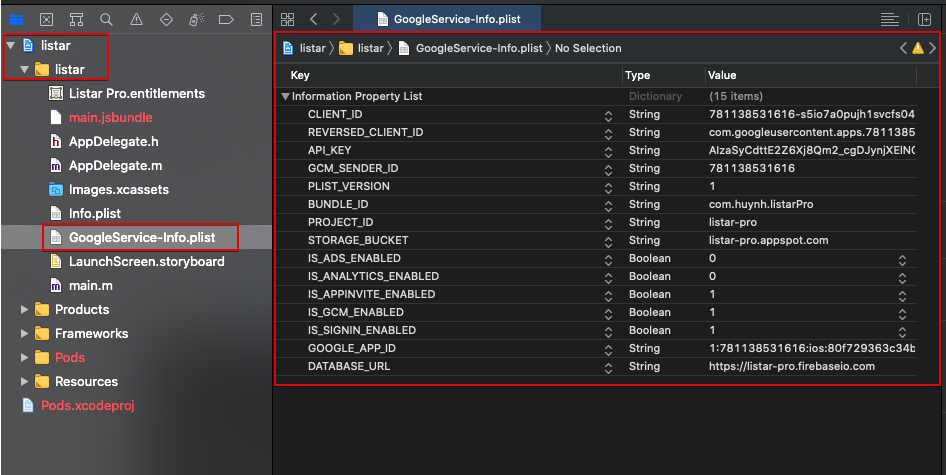Click the REVERSED_CLIENT_ID key
946x475 pixels.
(x=365, y=132)
